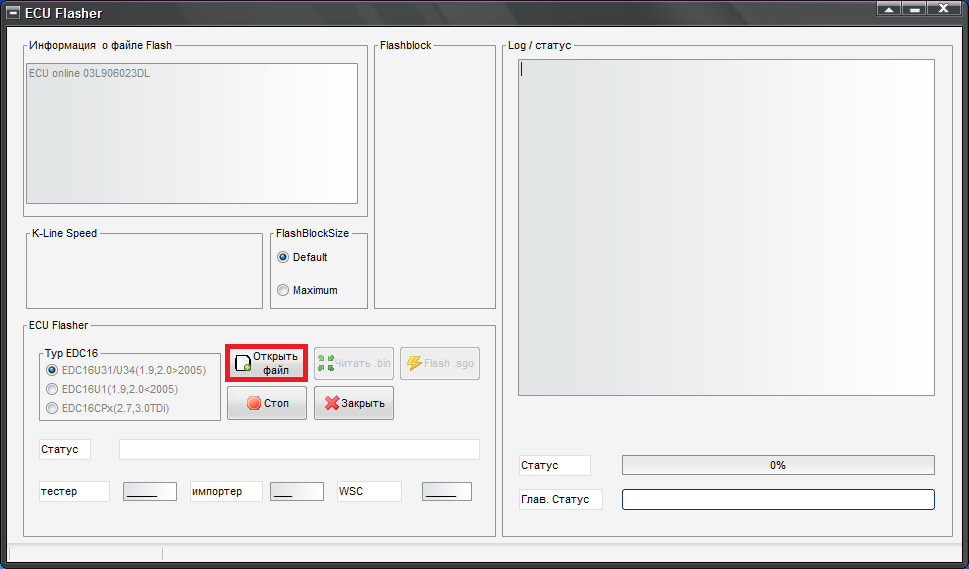This screenshot has width=969, height=569.
Task: Open the window system menu icon
Action: (x=12, y=13)
